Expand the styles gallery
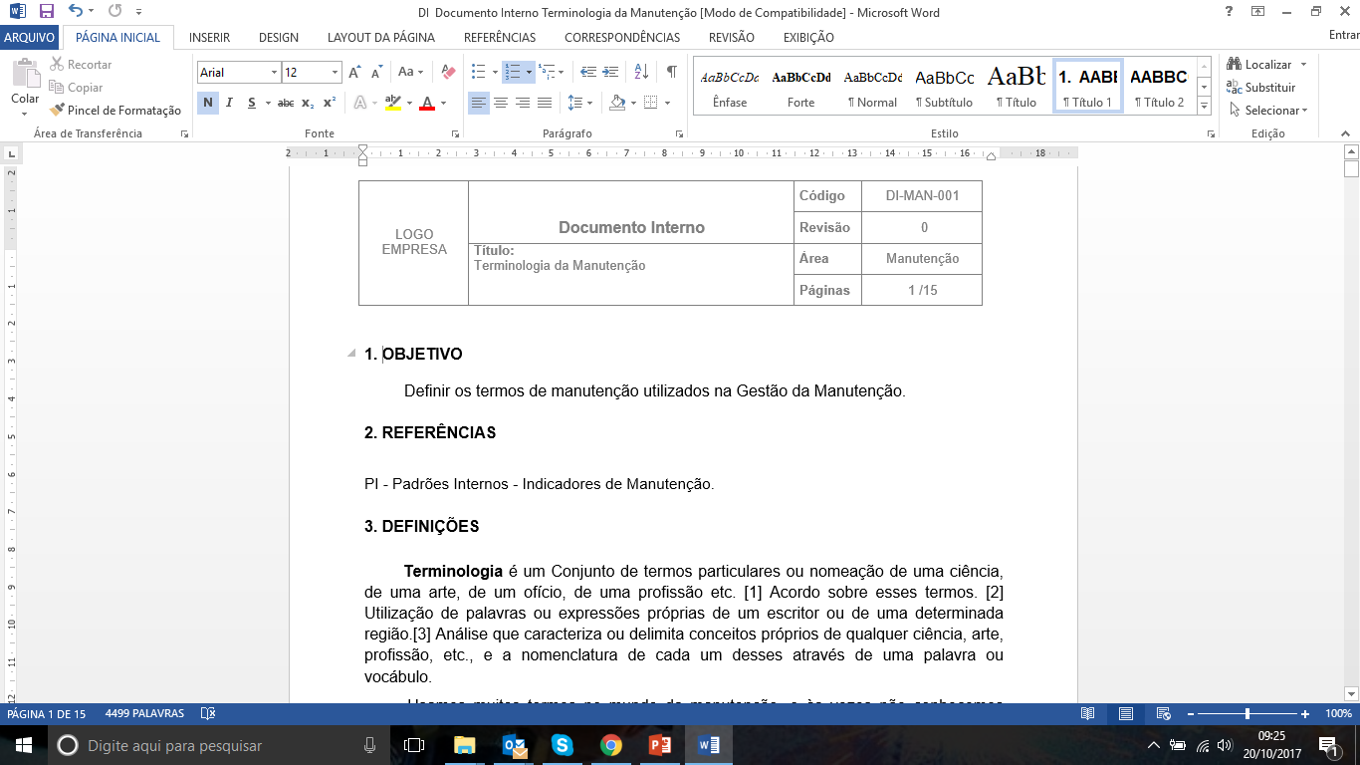 click(x=1204, y=106)
